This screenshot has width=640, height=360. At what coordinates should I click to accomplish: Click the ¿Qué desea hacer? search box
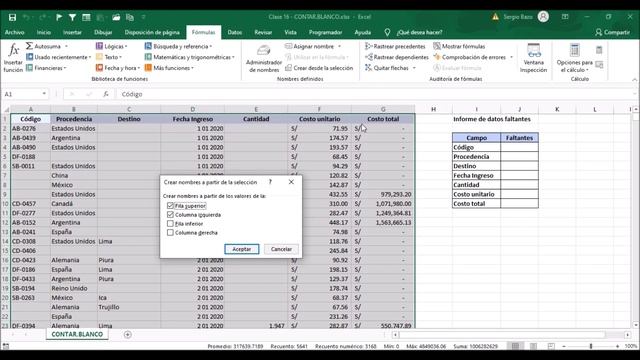(x=420, y=32)
